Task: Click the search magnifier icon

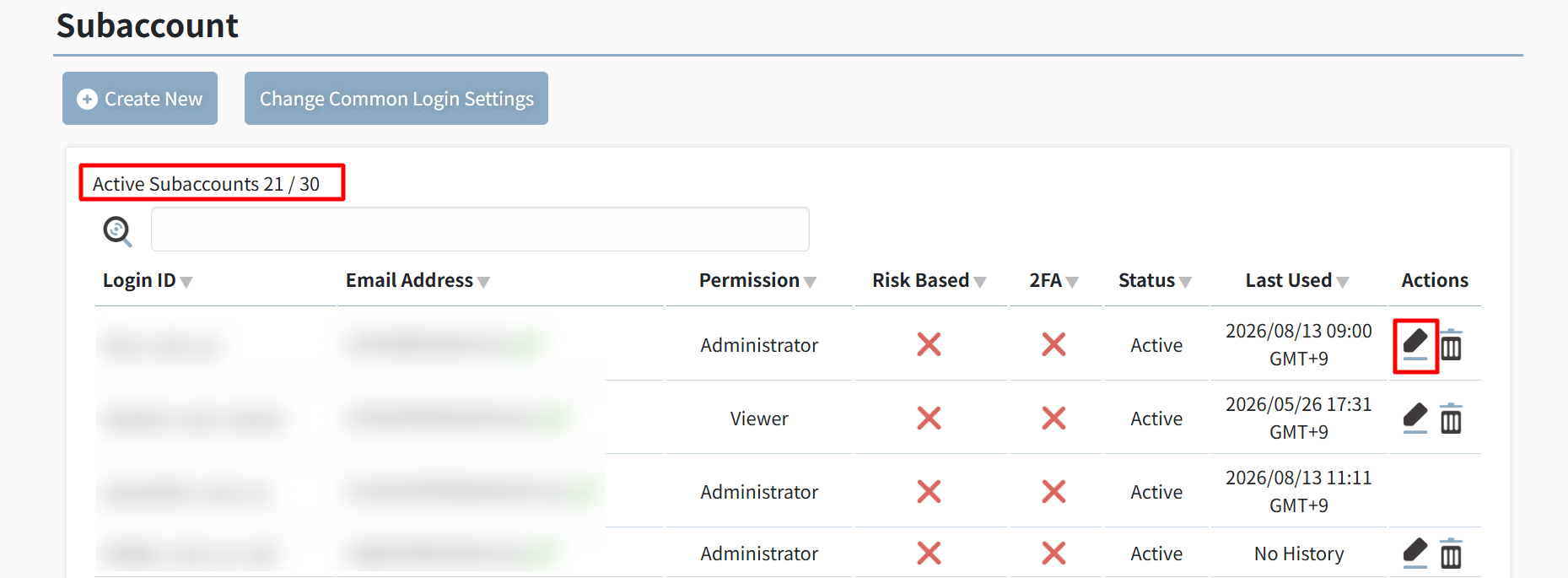Action: point(117,231)
